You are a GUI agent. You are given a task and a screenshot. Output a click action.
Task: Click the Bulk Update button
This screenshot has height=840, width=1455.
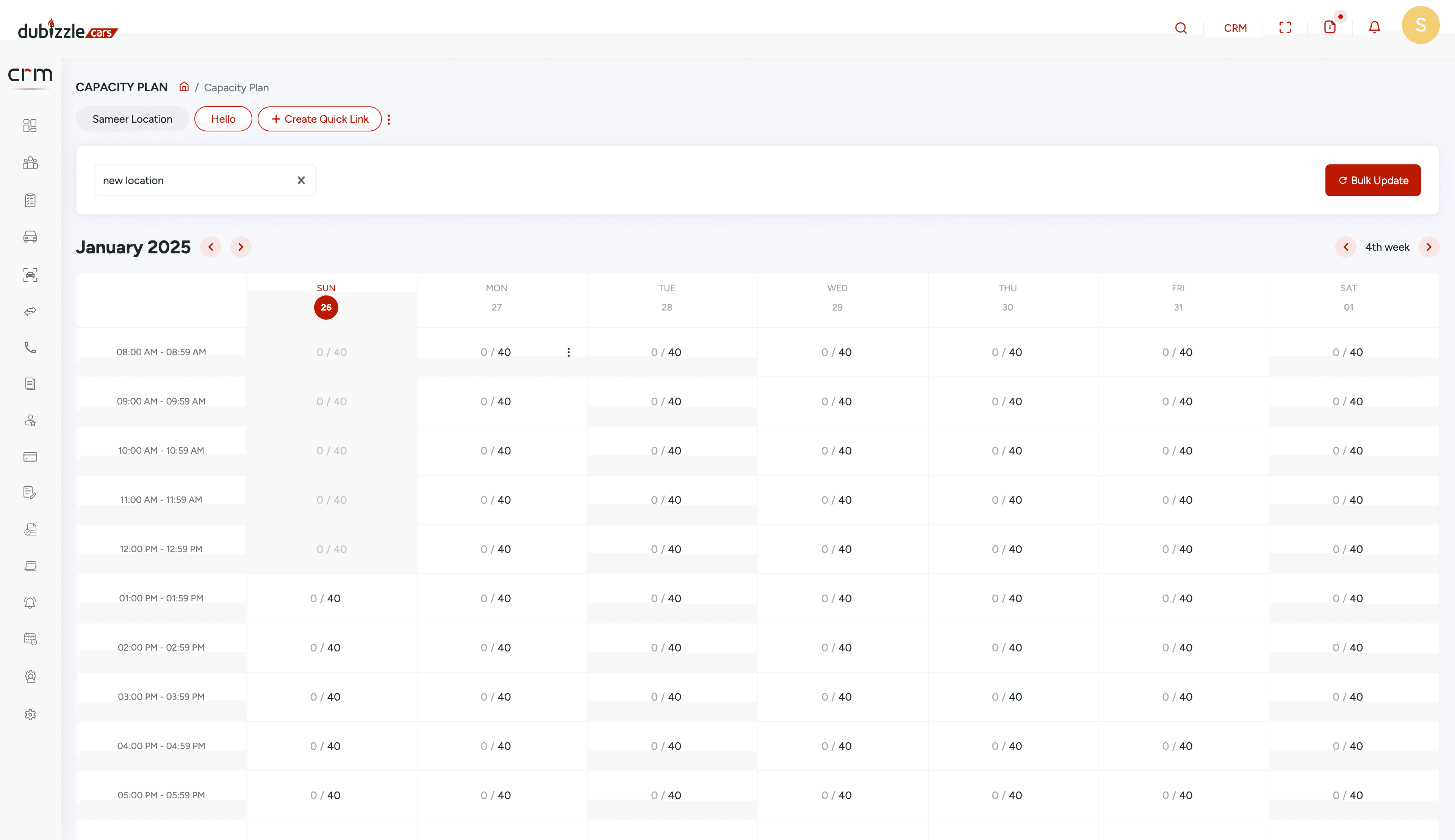[x=1372, y=181]
